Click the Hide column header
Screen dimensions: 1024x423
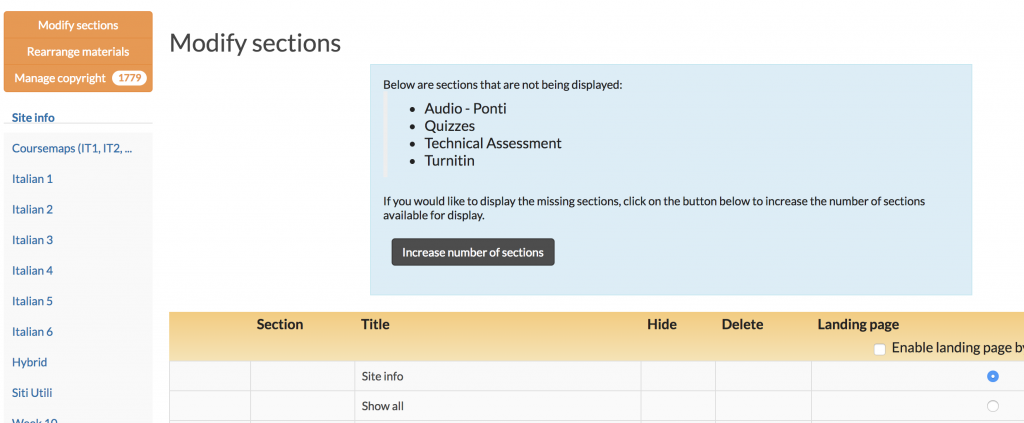coord(662,324)
